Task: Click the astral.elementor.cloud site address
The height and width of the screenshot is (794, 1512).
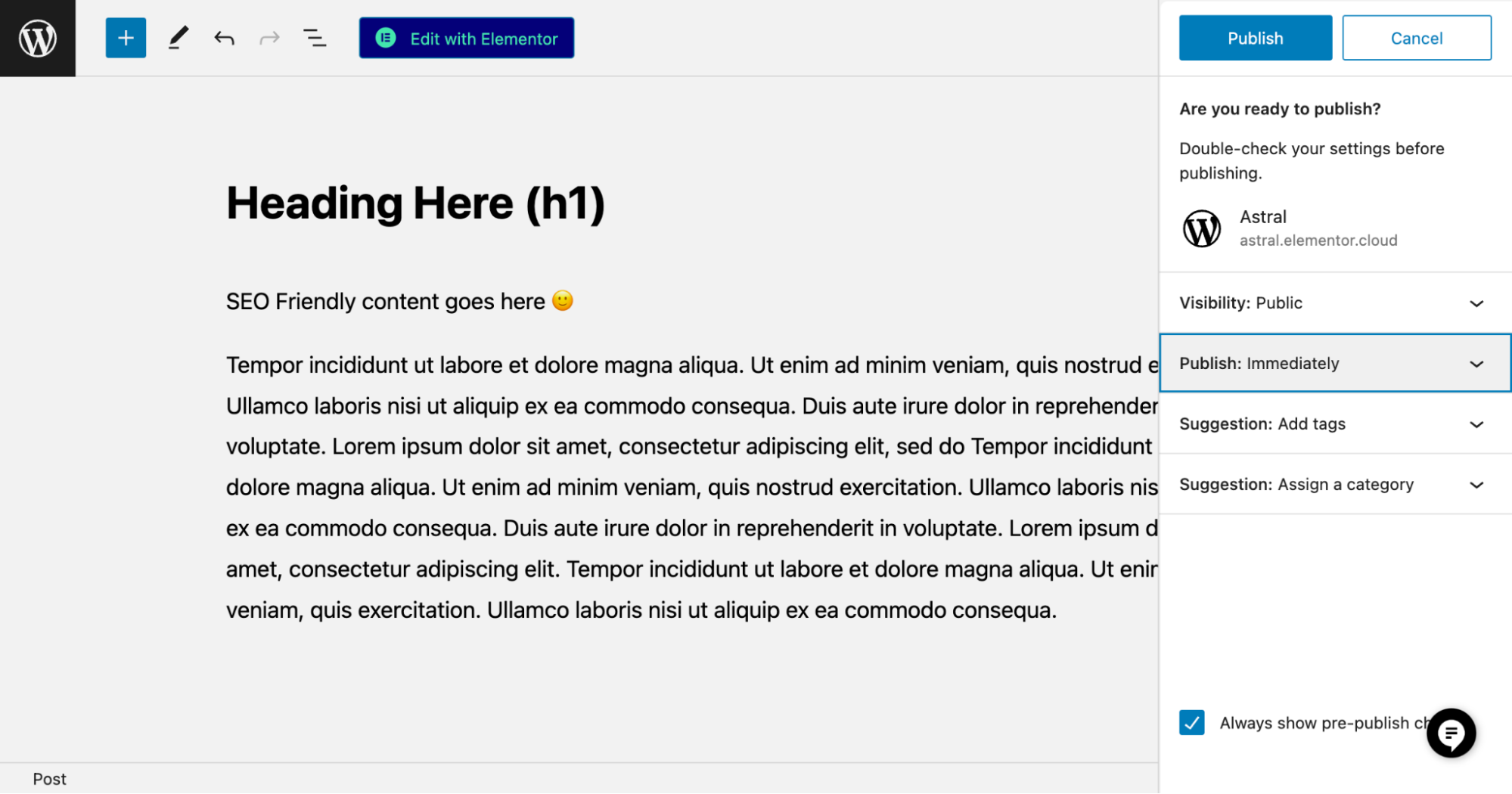Action: pos(1318,240)
